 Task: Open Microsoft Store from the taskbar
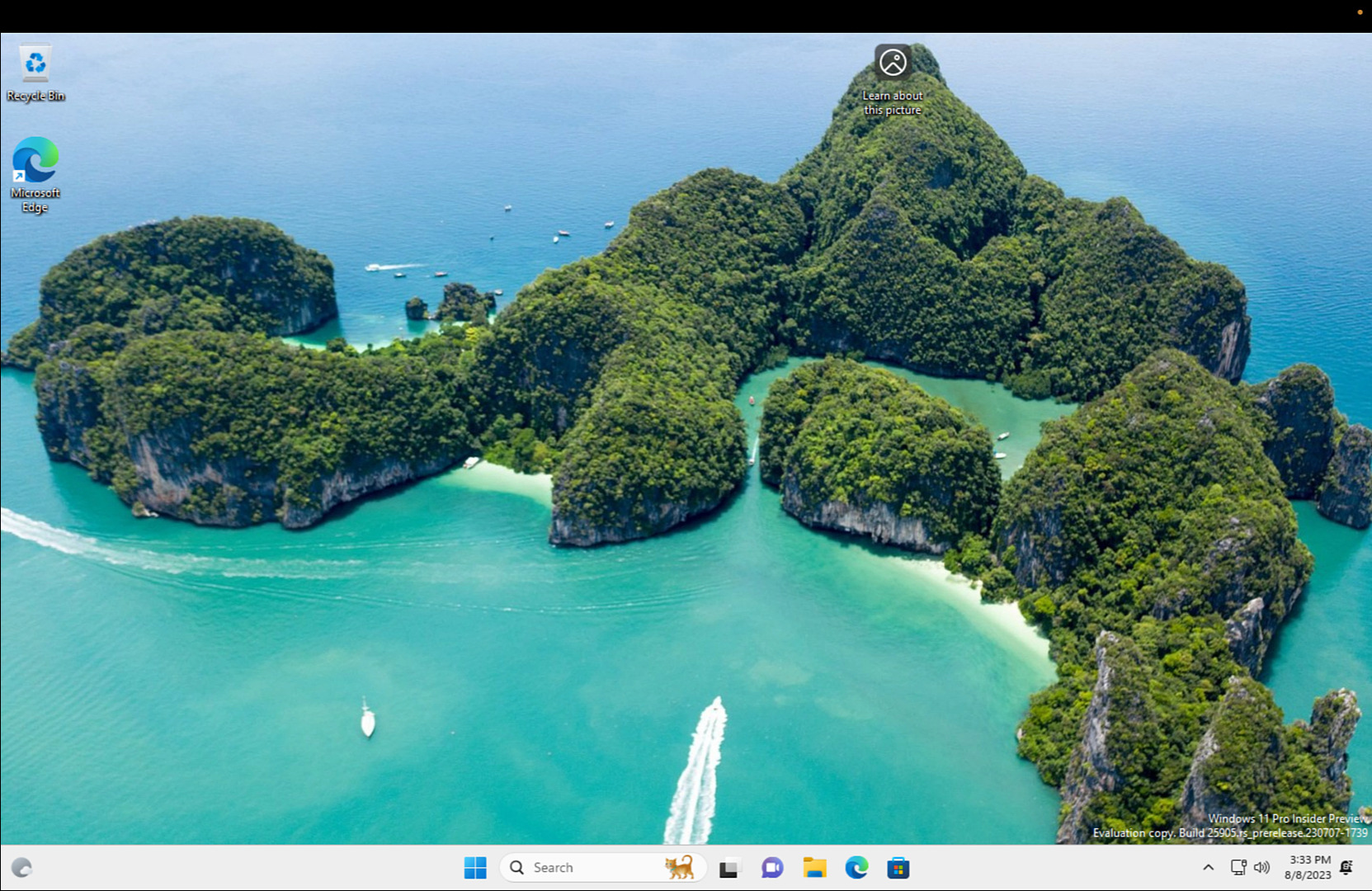(898, 868)
